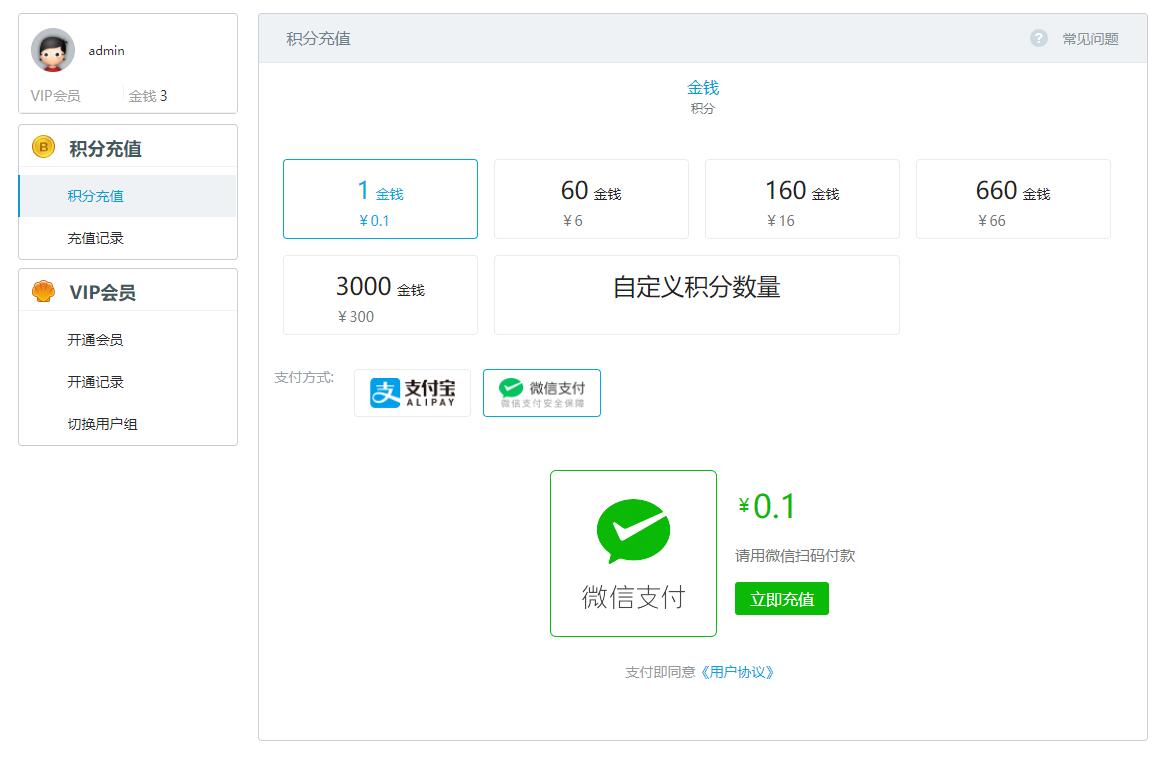This screenshot has width=1169, height=758.
Task: Choose the 60 金钱 for ¥6 package
Action: point(591,199)
